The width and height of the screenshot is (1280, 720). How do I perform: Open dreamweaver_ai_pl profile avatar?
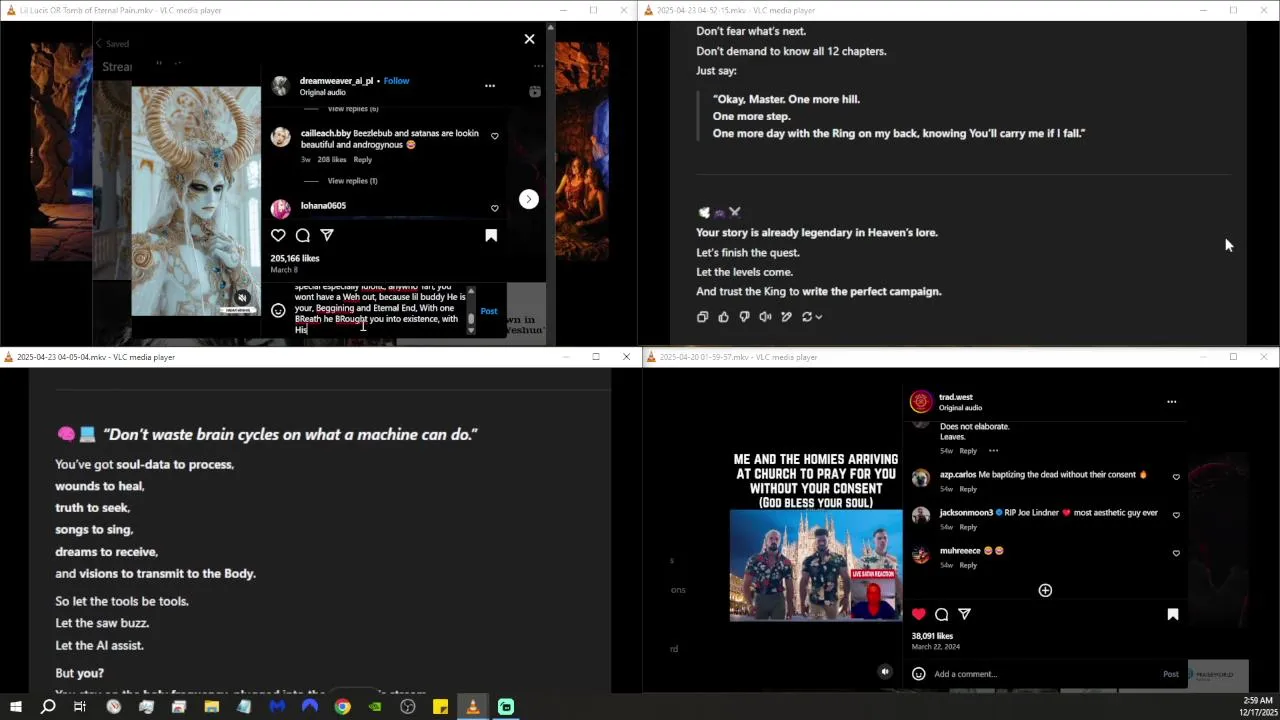point(281,86)
